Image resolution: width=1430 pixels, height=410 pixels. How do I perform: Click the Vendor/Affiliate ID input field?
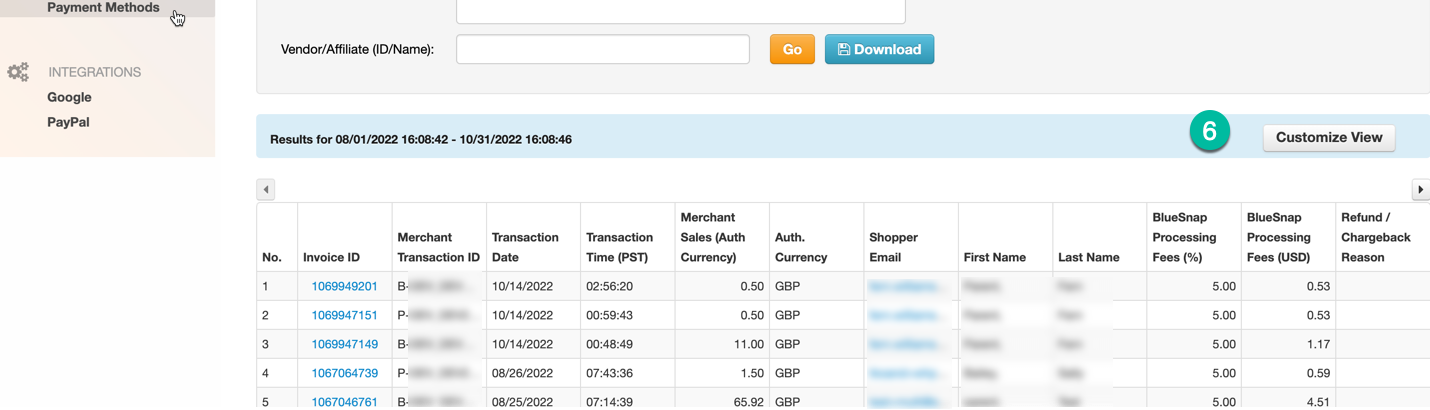pyautogui.click(x=602, y=49)
